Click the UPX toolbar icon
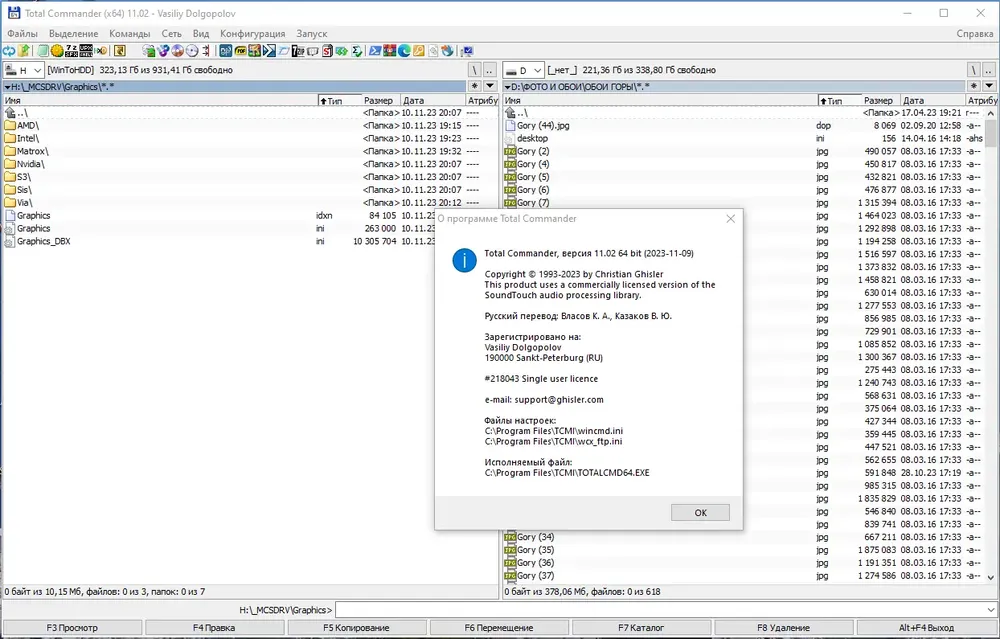Viewport: 1000px width, 639px height. (85, 51)
